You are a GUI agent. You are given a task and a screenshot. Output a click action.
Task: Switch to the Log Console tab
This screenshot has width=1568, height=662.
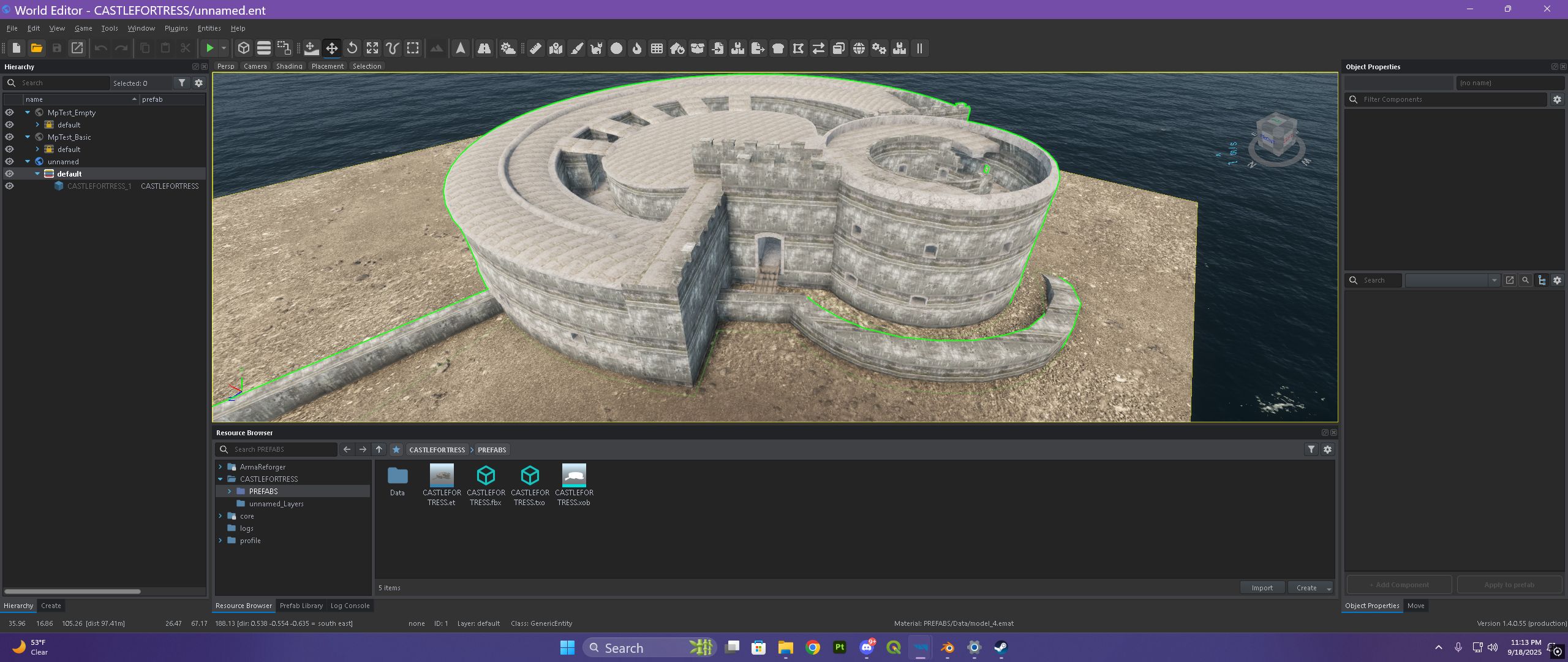(350, 606)
